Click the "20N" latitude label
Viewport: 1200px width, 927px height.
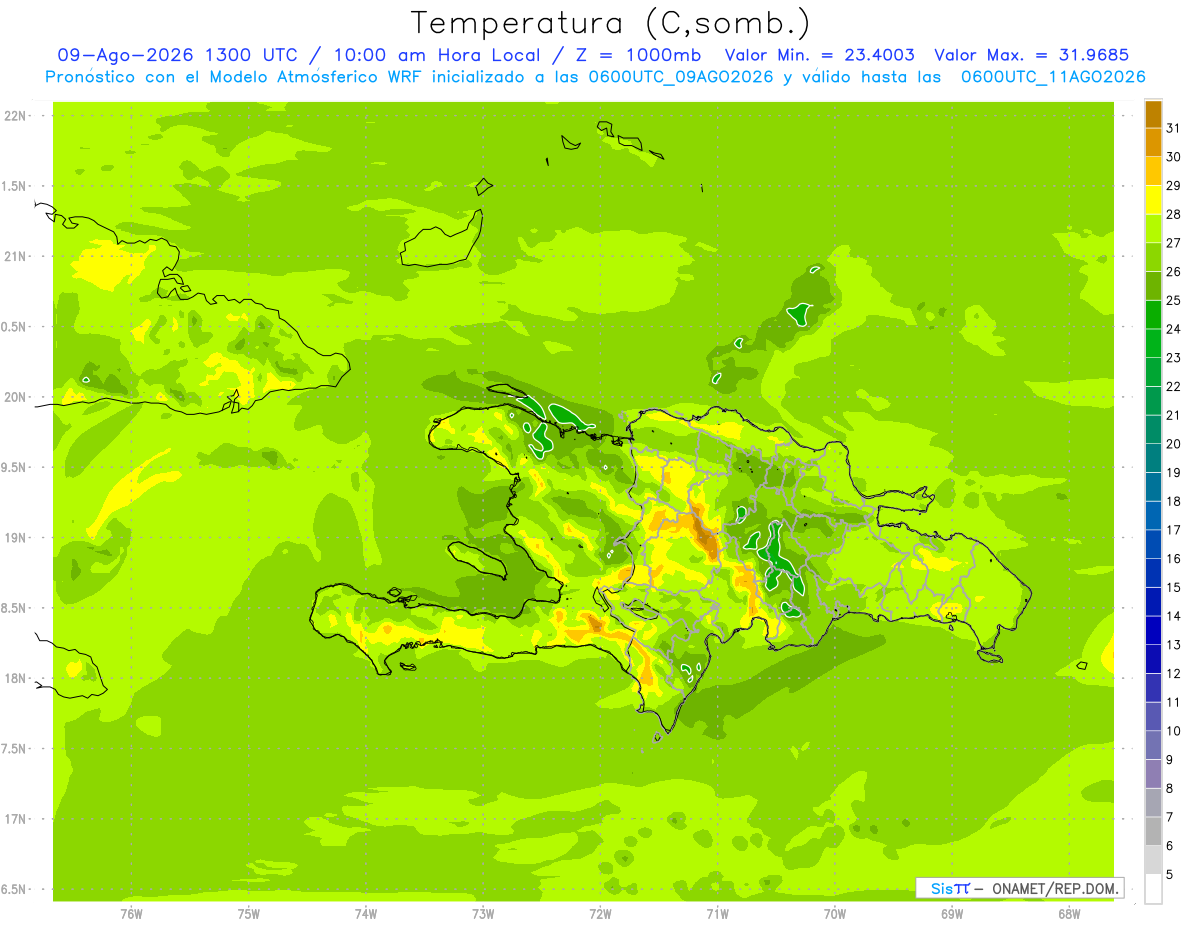tap(16, 397)
